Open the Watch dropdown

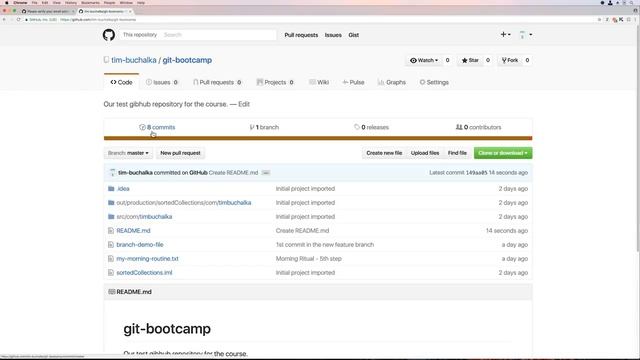pyautogui.click(x=424, y=60)
